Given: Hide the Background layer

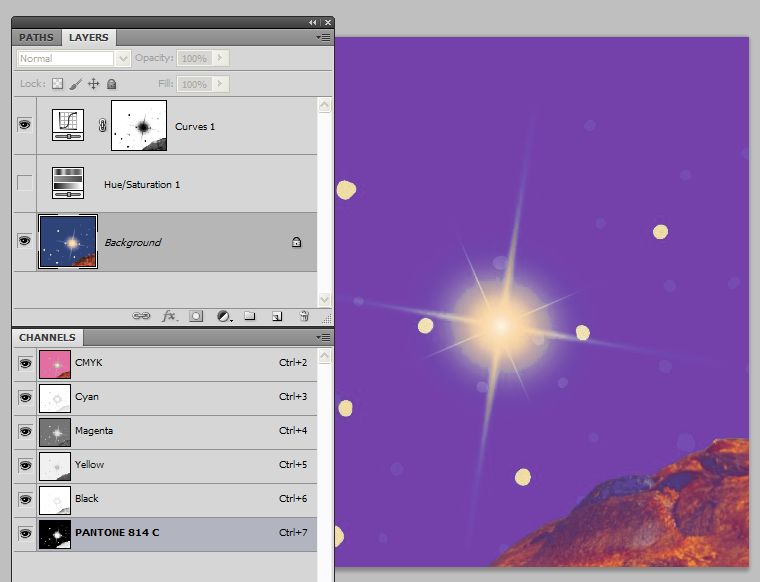Looking at the screenshot, I should point(25,241).
